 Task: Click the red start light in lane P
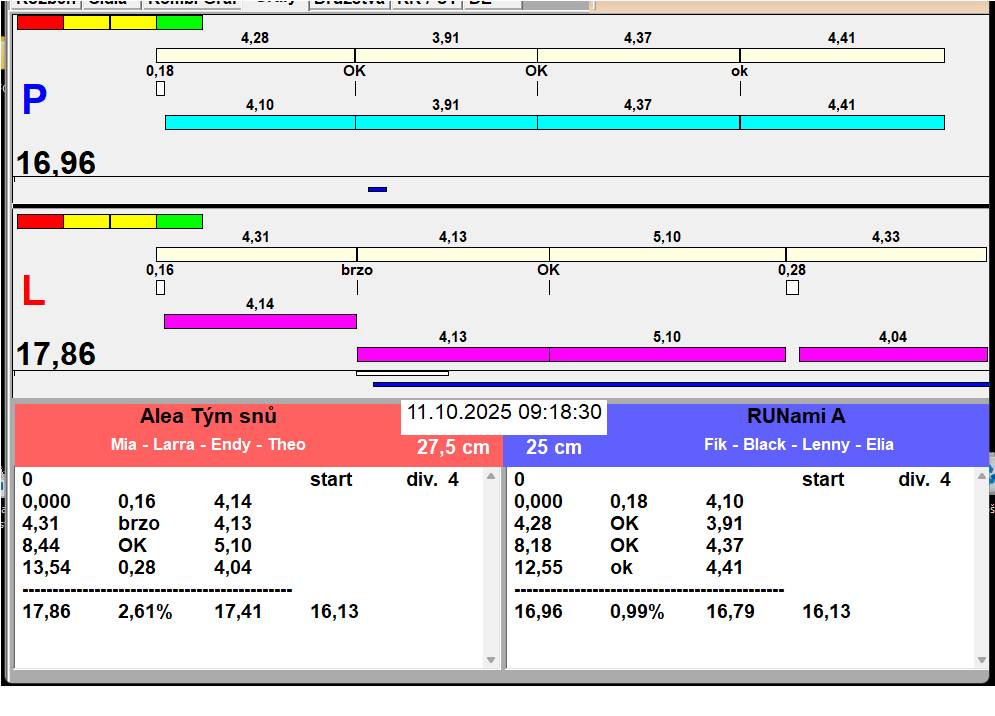40,22
